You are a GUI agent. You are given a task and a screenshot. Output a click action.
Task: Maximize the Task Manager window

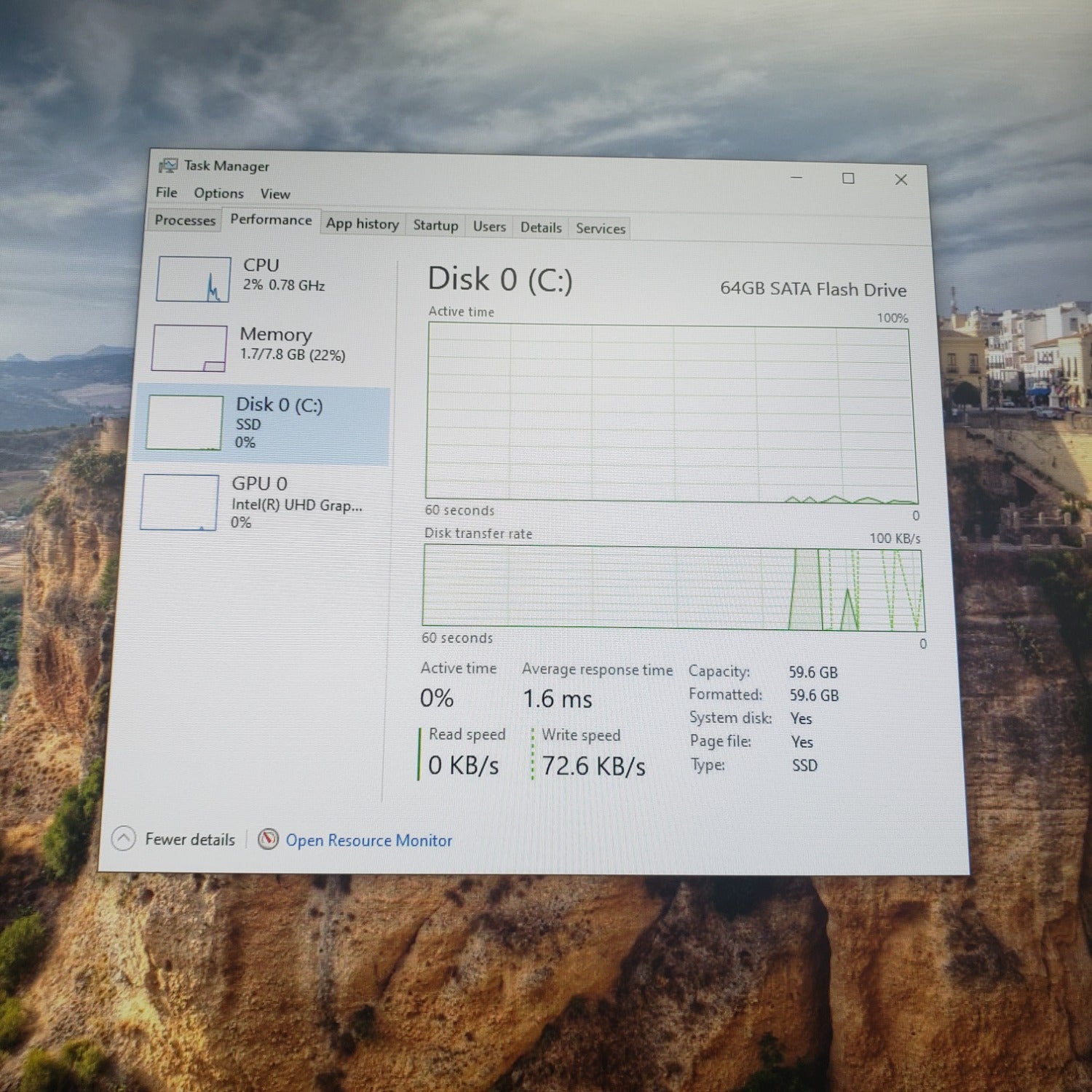tap(848, 178)
